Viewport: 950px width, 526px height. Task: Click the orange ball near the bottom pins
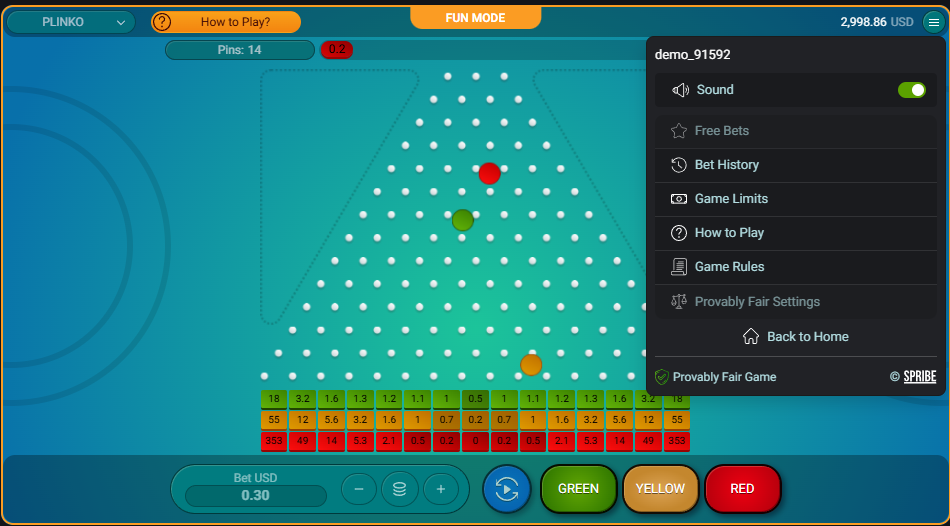(x=531, y=365)
